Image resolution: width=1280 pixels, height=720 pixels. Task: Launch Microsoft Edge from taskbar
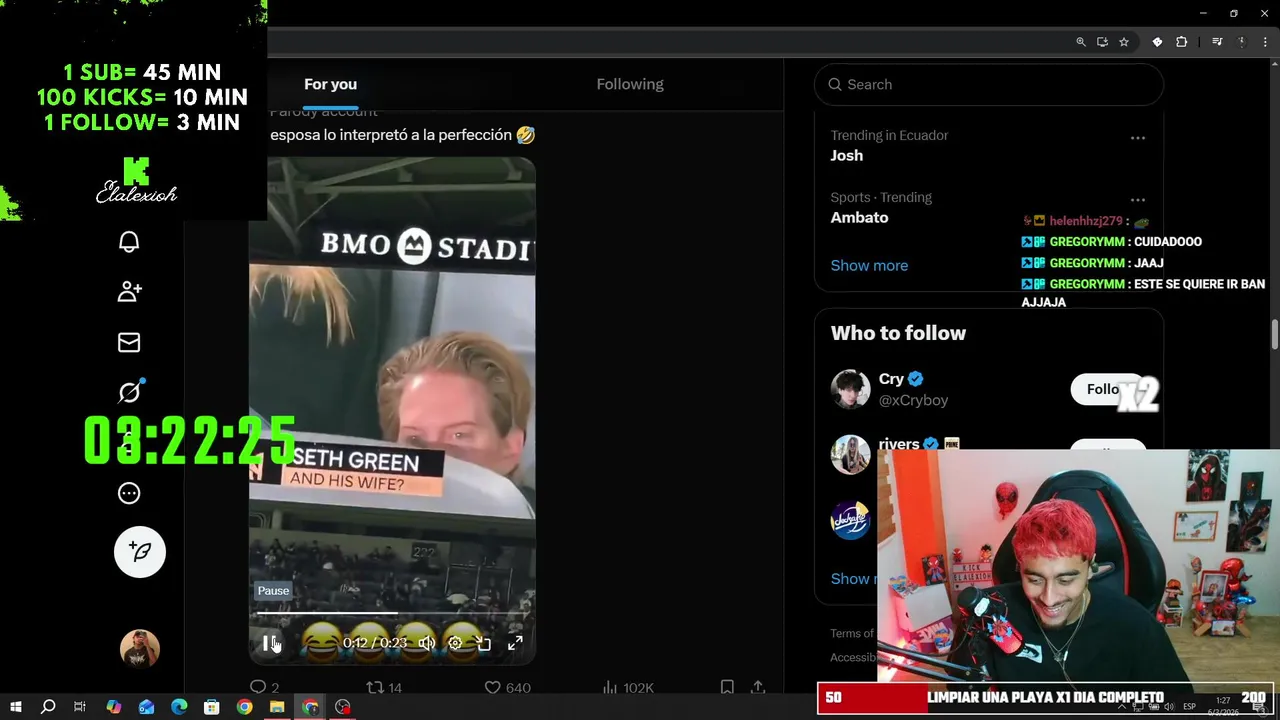tap(179, 707)
